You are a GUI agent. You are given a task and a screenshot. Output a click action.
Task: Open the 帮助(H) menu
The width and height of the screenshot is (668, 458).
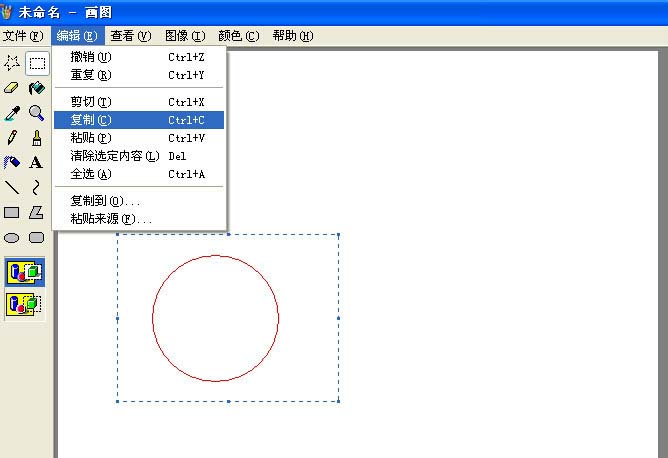click(293, 36)
